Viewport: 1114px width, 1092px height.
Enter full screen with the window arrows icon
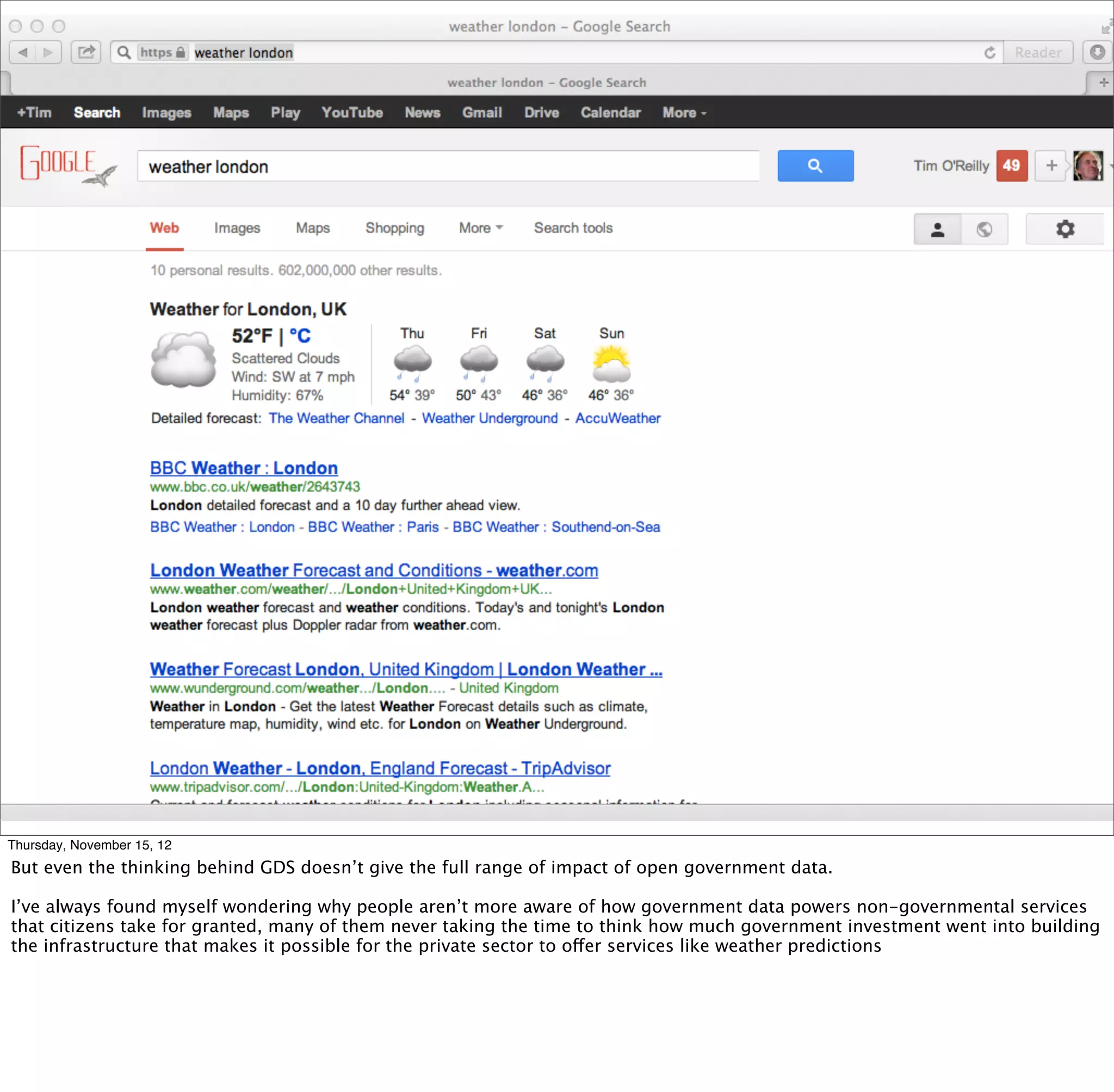click(x=1106, y=27)
